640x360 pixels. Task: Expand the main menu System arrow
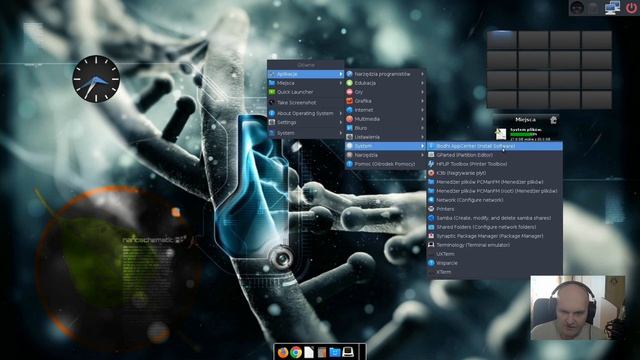pyautogui.click(x=340, y=133)
